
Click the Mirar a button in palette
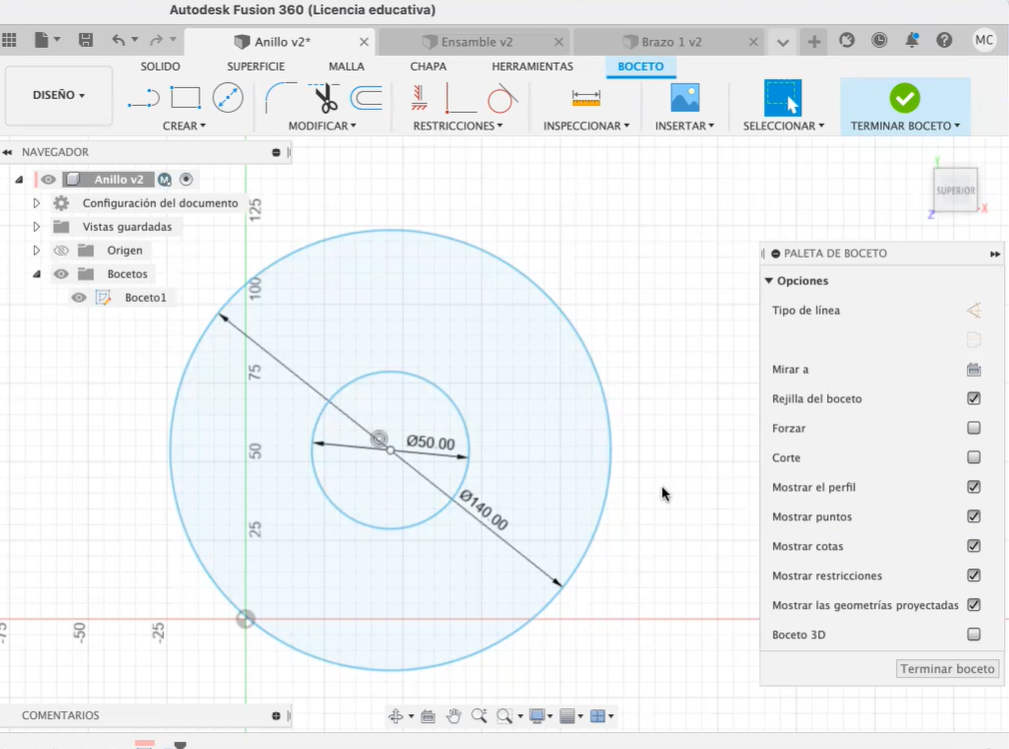(x=974, y=369)
